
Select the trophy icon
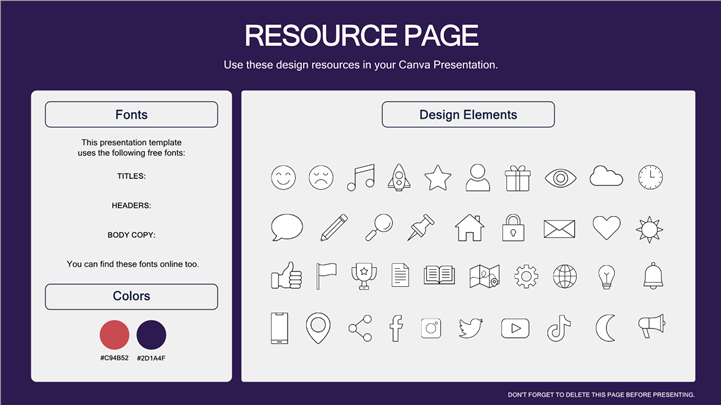[x=363, y=275]
